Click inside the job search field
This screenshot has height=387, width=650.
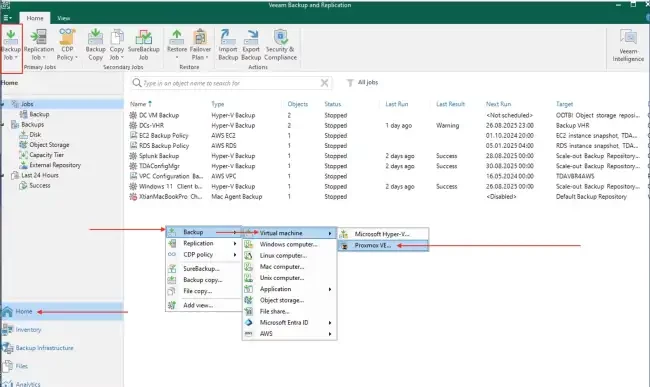pos(230,83)
